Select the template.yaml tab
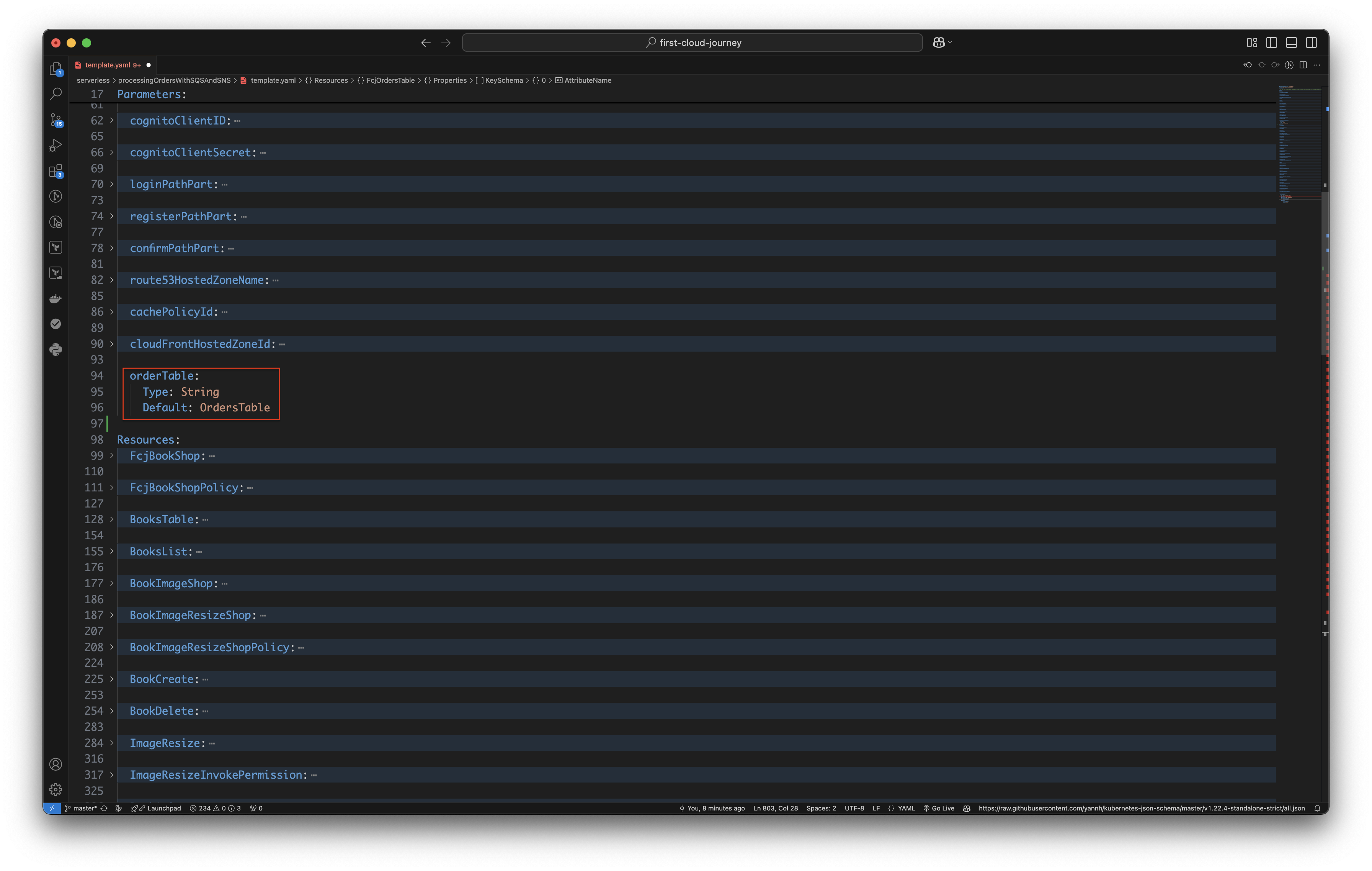The image size is (1372, 871). [112, 65]
